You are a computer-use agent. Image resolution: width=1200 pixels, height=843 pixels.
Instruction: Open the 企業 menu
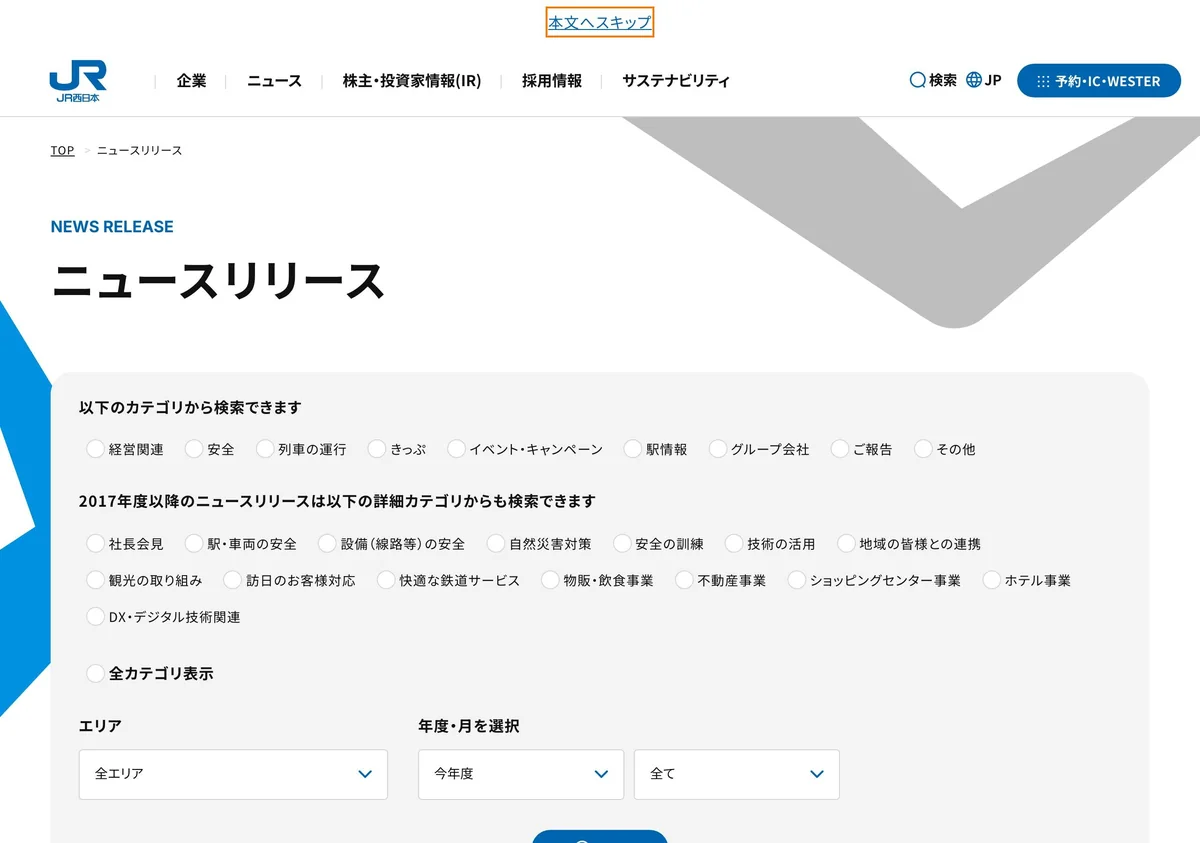(x=192, y=81)
